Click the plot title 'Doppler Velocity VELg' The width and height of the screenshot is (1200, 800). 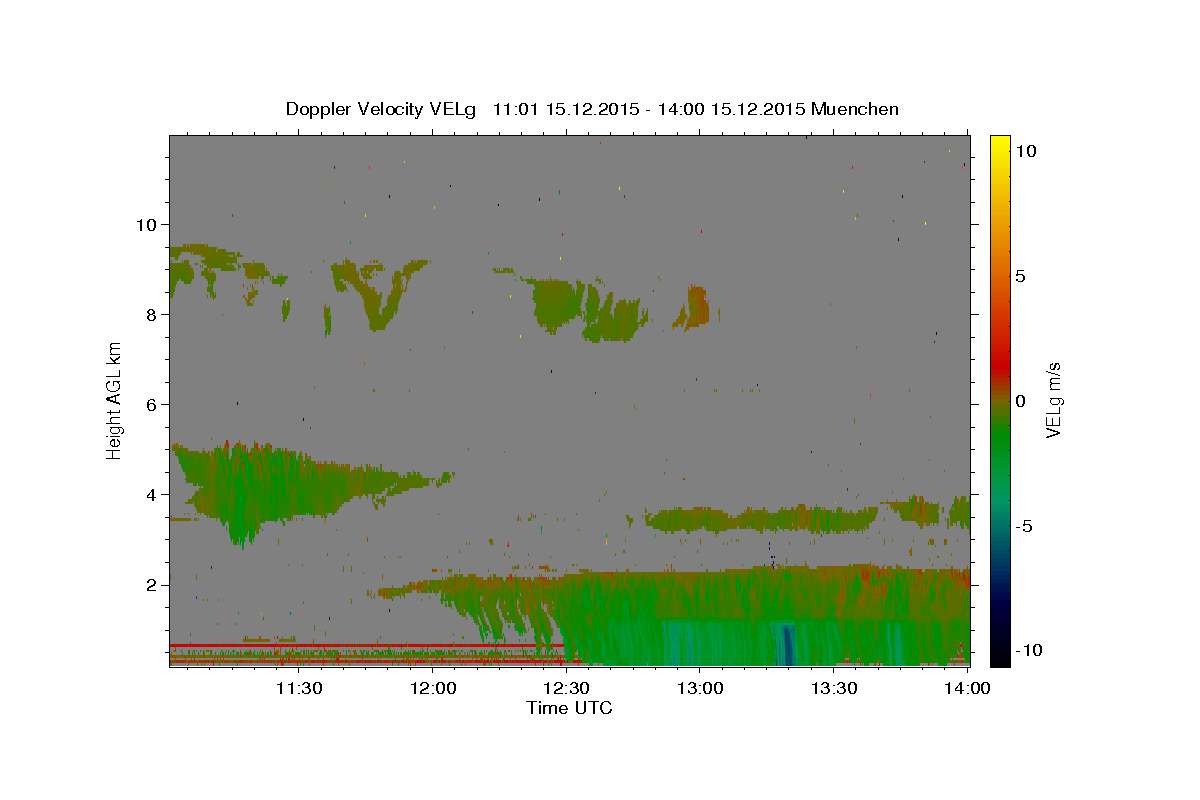point(381,109)
